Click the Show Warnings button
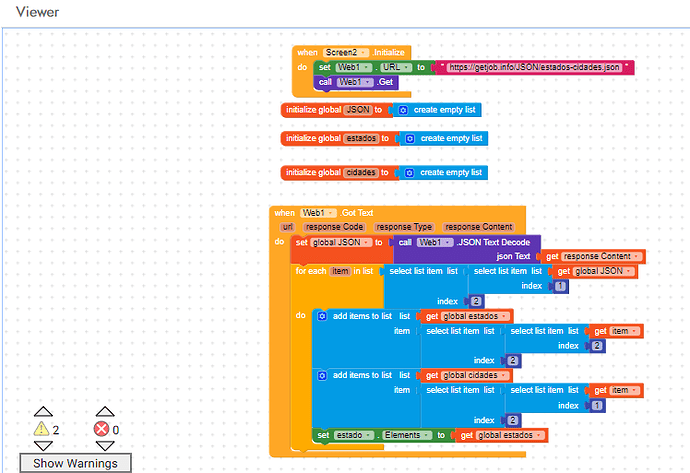 [x=75, y=463]
